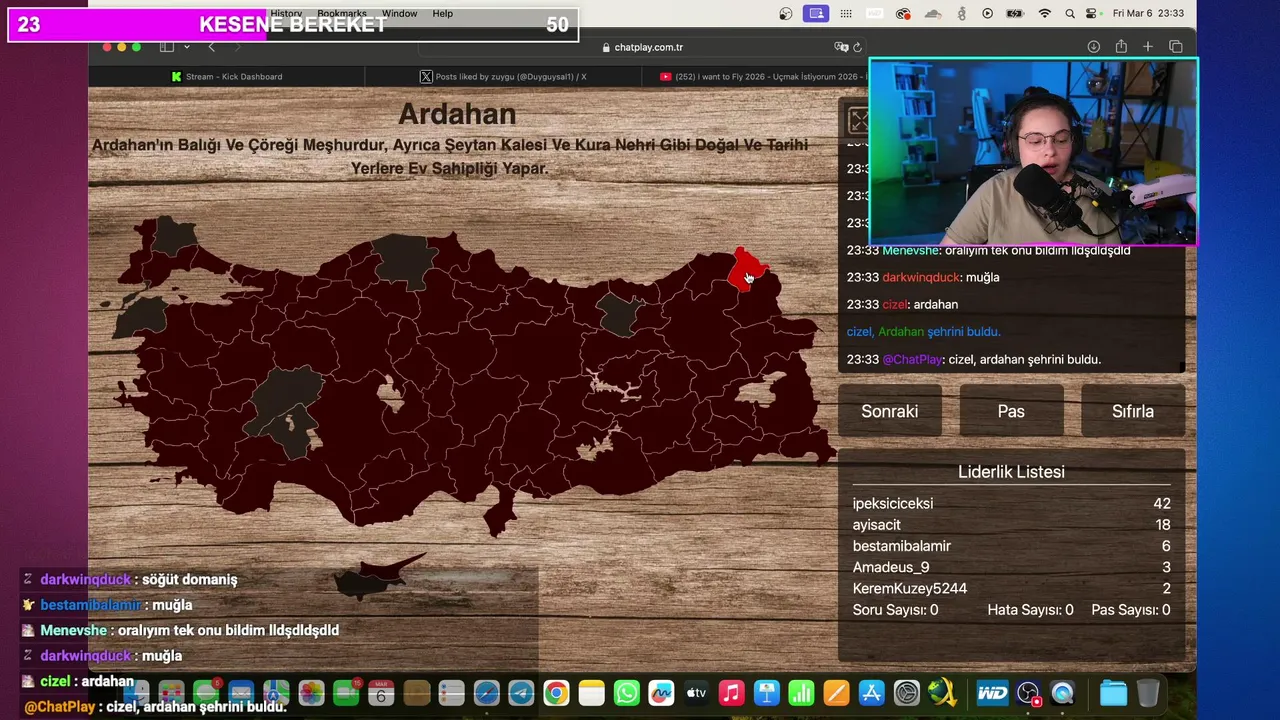Open the Window menu
The image size is (1280, 720).
point(400,13)
